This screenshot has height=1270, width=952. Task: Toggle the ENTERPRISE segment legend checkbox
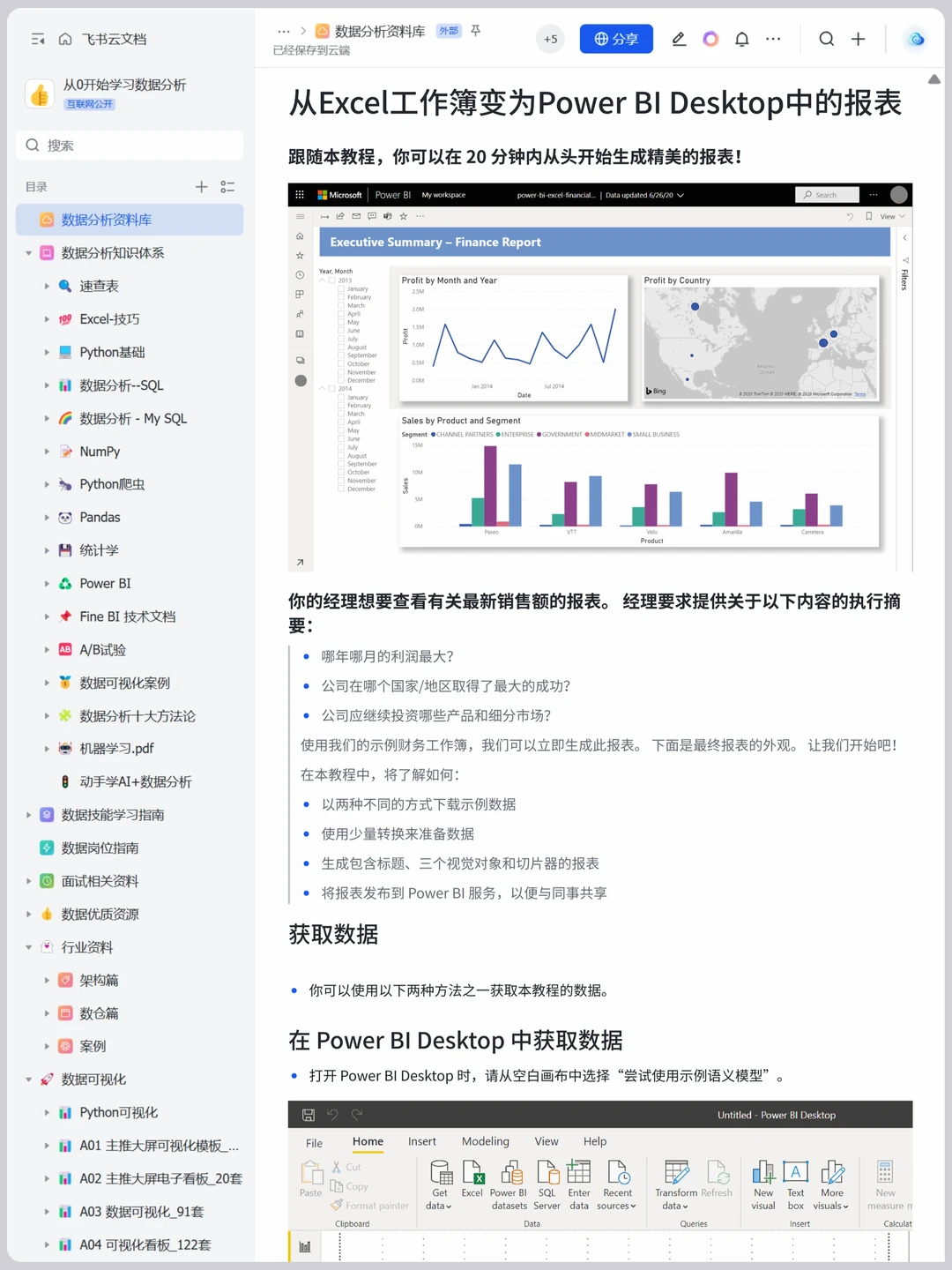(499, 434)
